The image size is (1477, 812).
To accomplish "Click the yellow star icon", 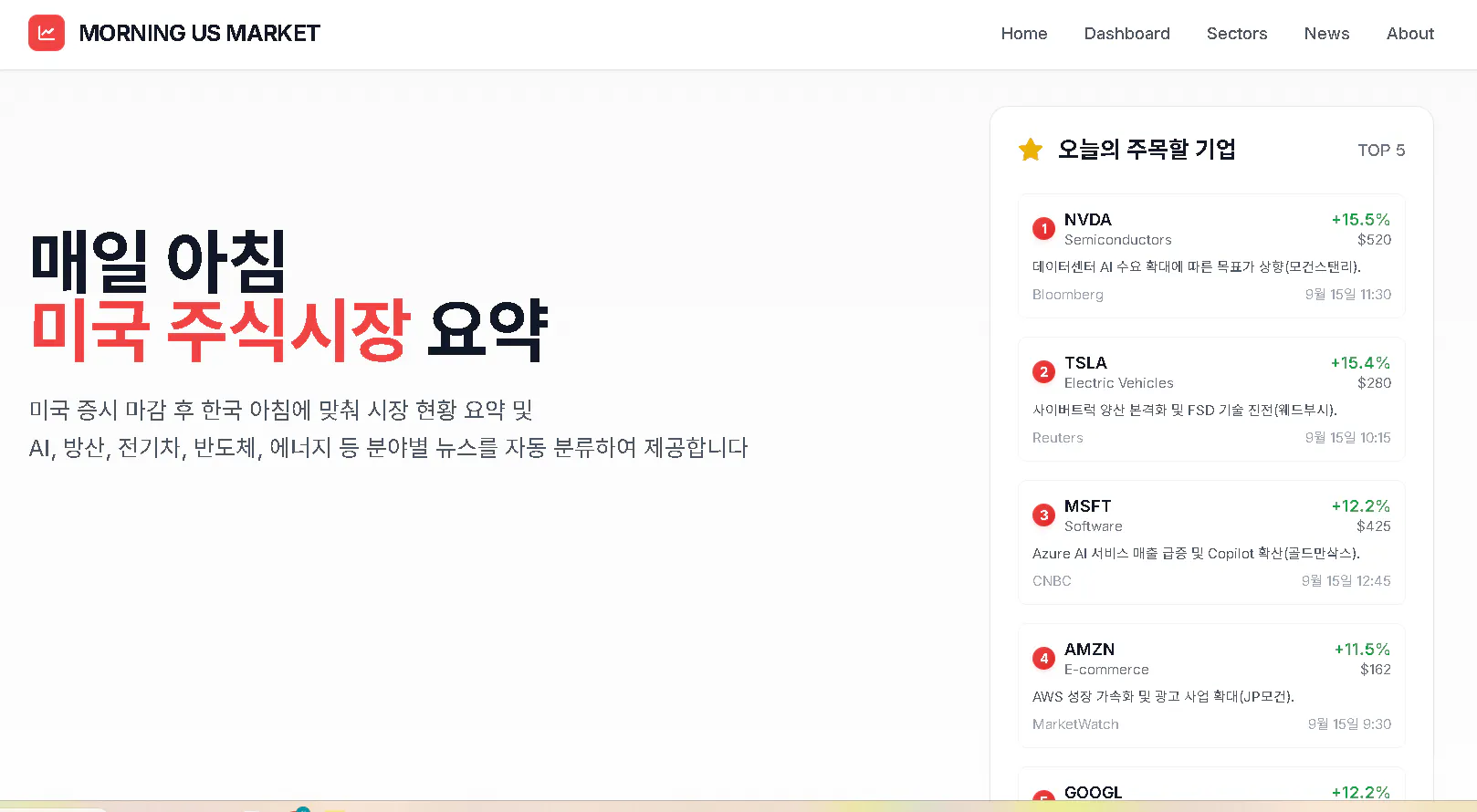I will click(1031, 150).
